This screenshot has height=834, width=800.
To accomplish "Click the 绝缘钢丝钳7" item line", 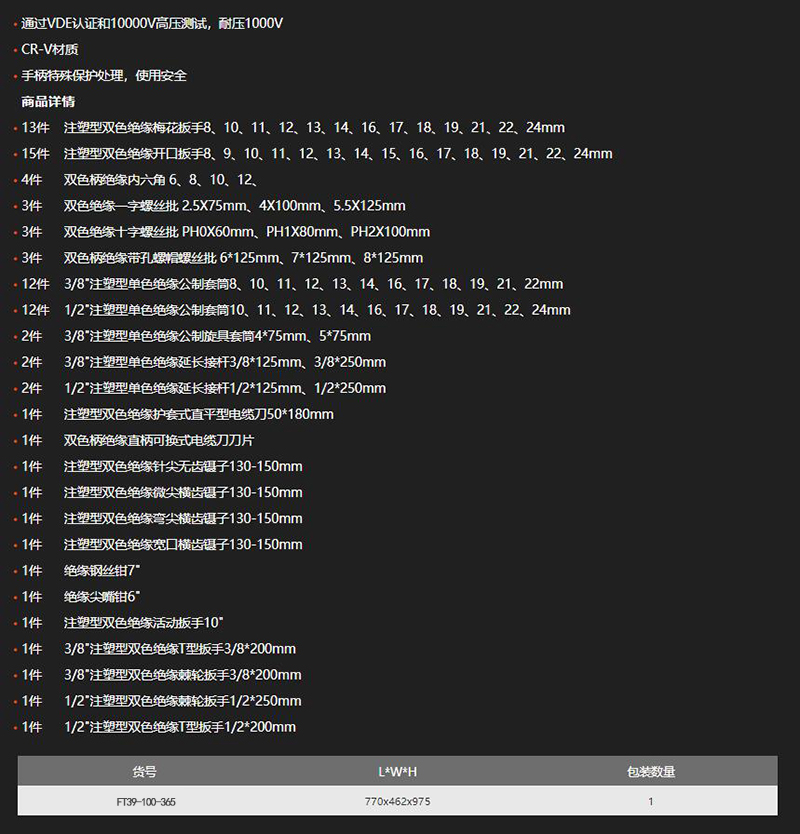I will point(102,570).
